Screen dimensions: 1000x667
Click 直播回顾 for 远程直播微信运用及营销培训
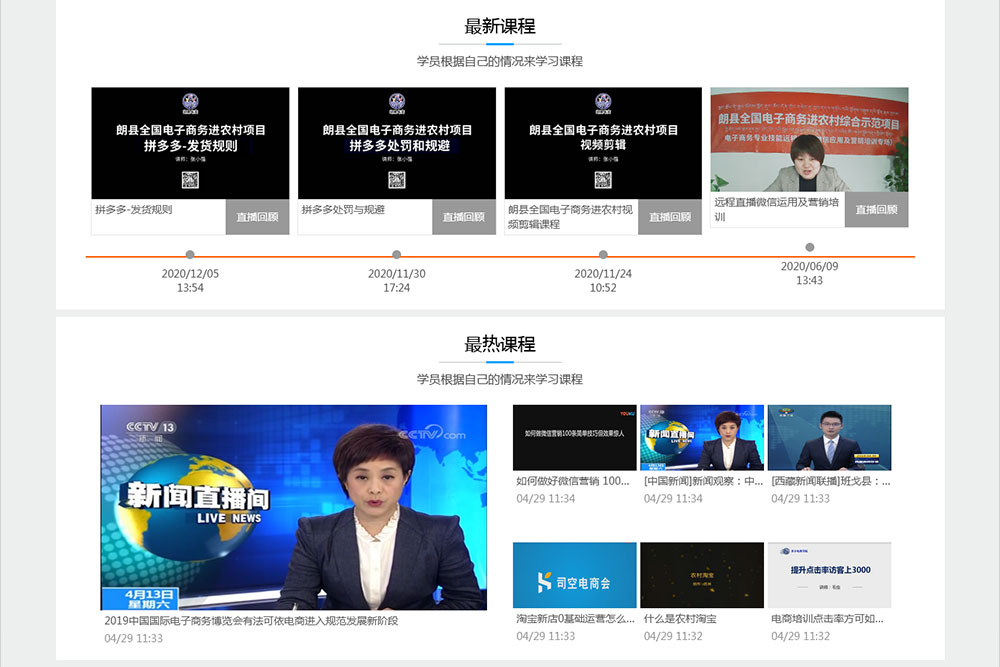[x=877, y=210]
